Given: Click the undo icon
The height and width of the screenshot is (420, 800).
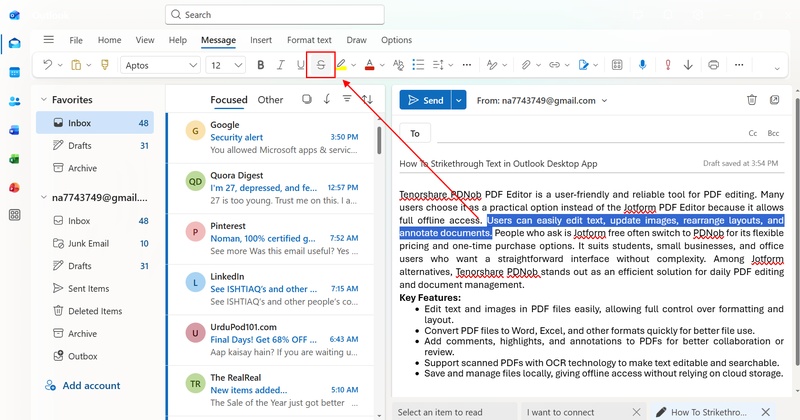Looking at the screenshot, I should pyautogui.click(x=49, y=65).
